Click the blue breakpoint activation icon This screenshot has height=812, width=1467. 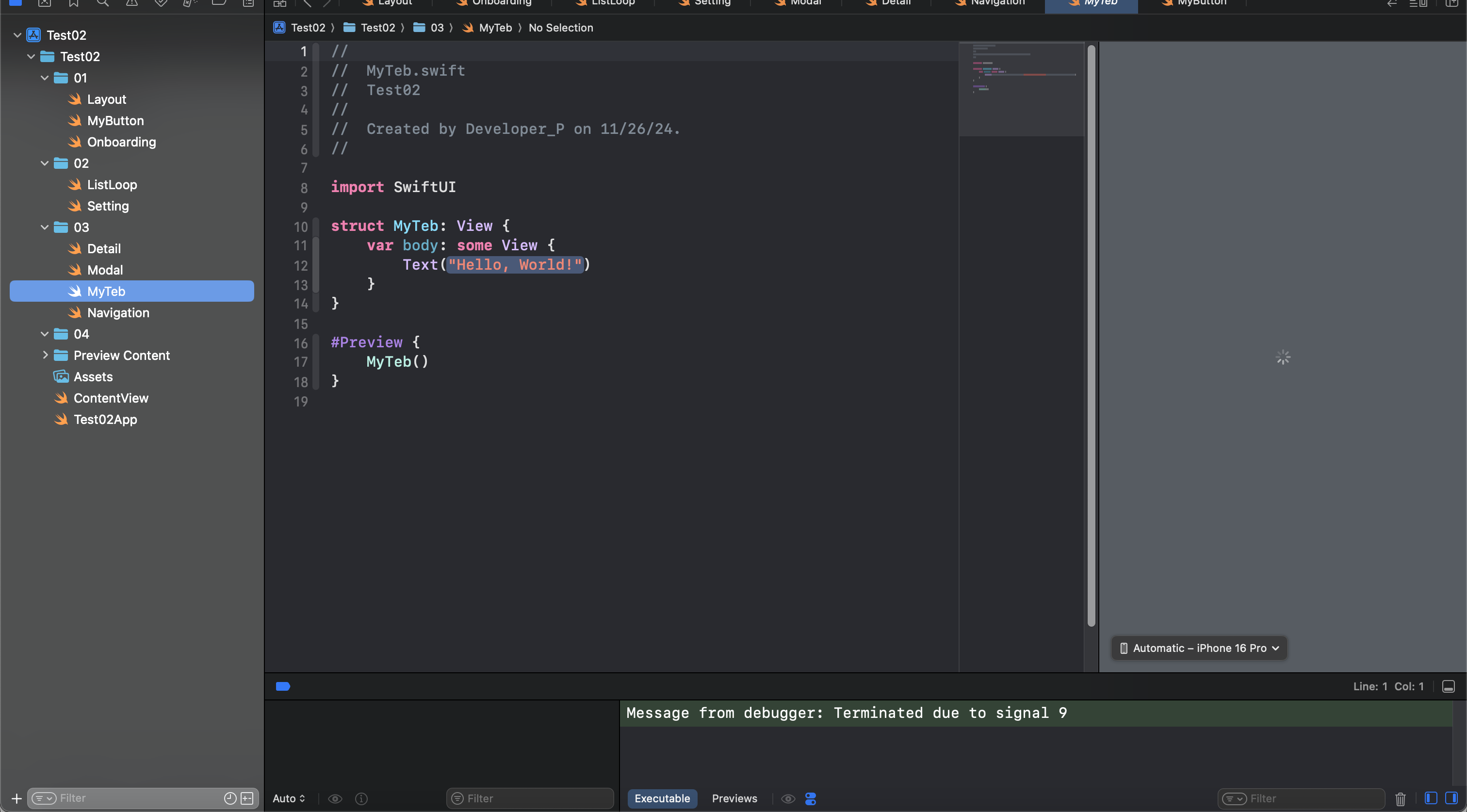coord(283,686)
